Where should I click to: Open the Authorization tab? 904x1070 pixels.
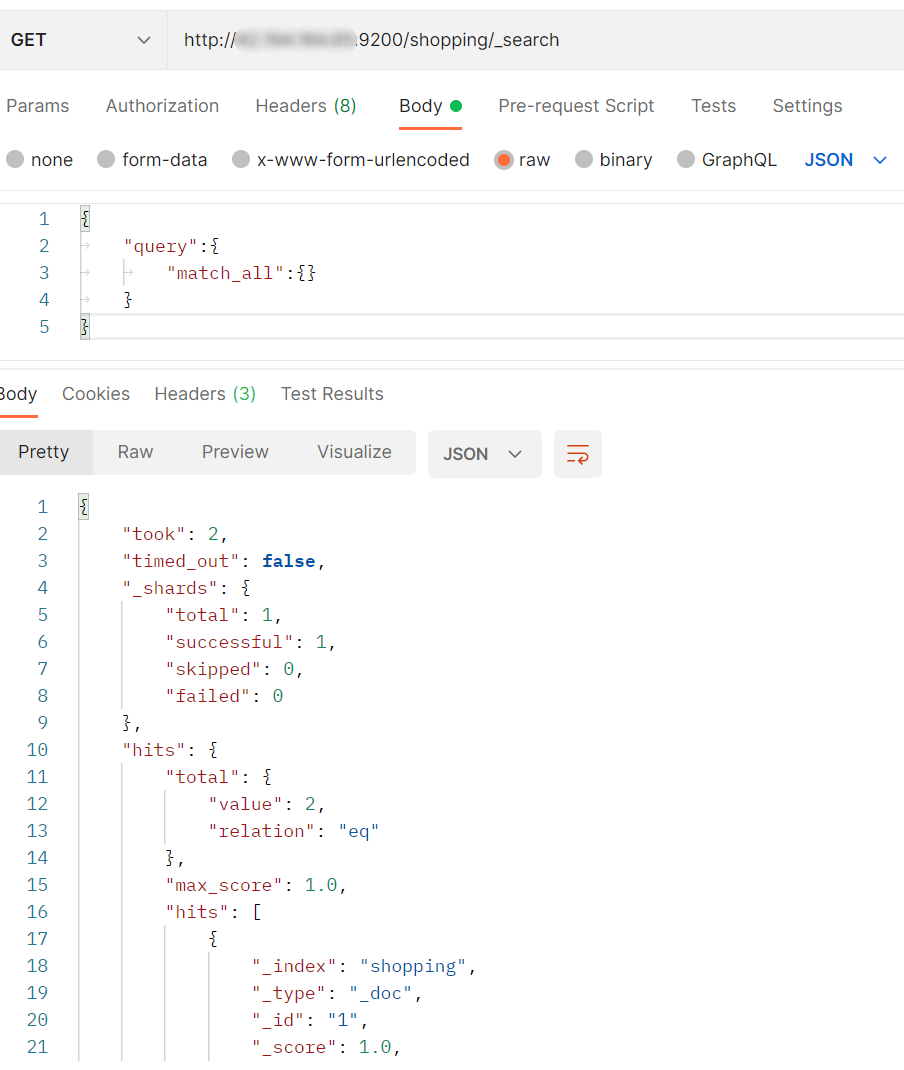click(x=162, y=106)
